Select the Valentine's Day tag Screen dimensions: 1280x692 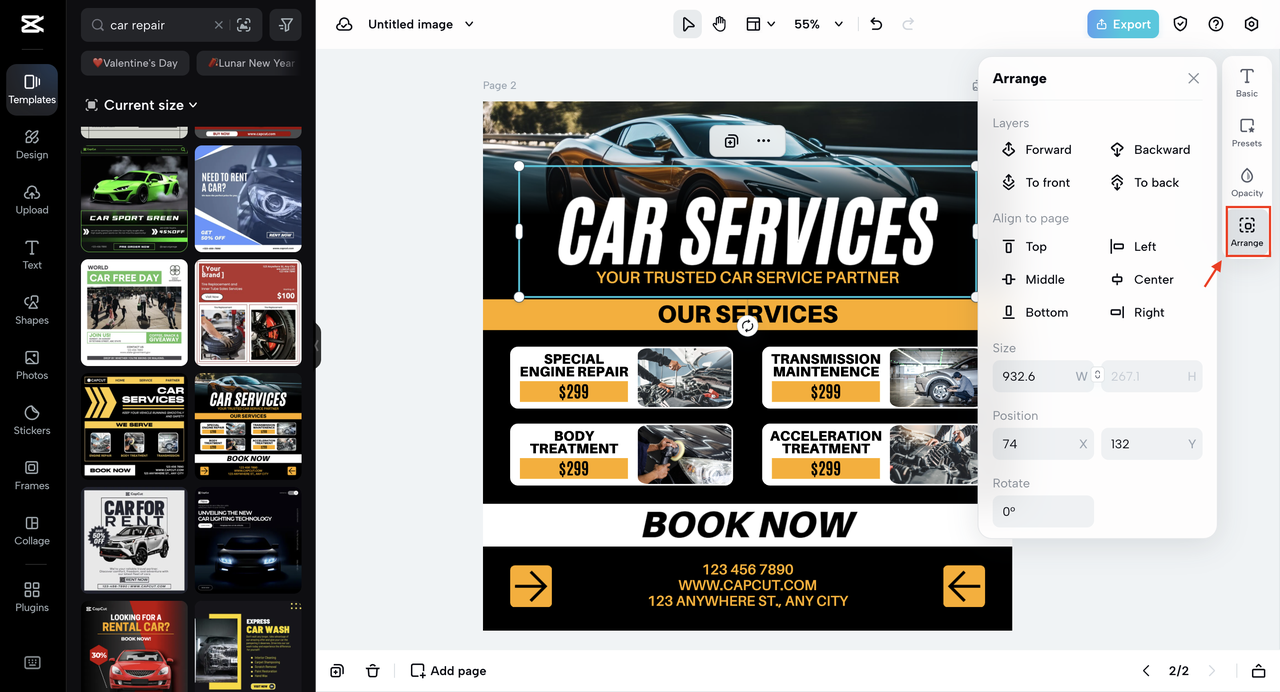135,63
